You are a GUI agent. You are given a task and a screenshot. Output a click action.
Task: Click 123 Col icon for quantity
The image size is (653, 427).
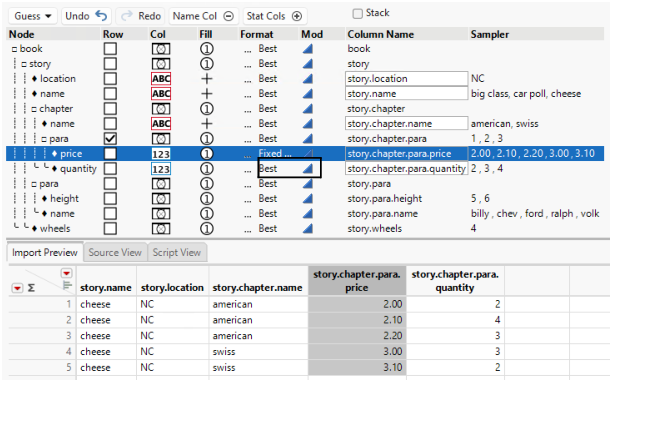pos(161,169)
